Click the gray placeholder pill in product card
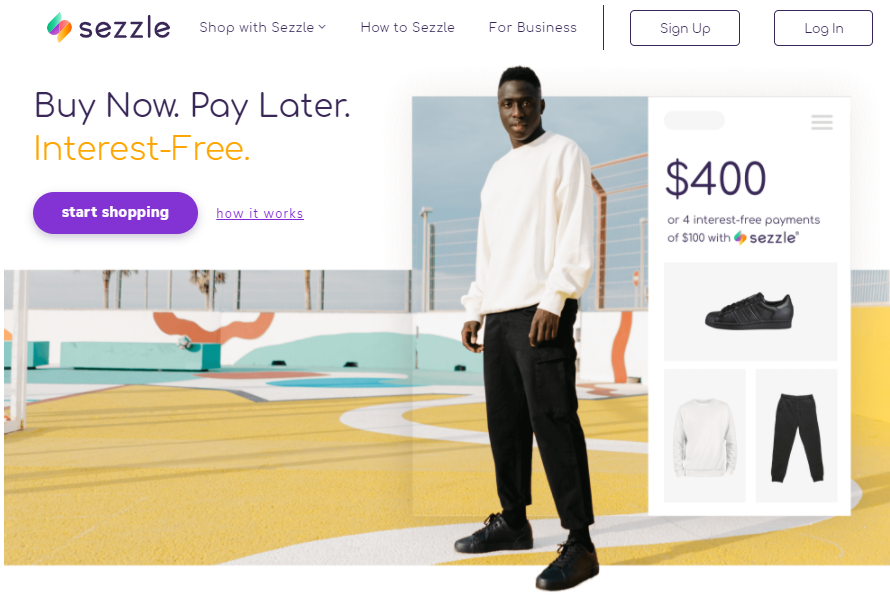This screenshot has height=600, width=890. coord(694,120)
